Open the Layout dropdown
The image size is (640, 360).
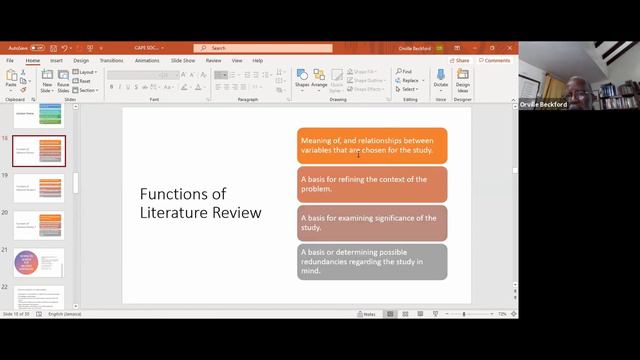click(85, 72)
